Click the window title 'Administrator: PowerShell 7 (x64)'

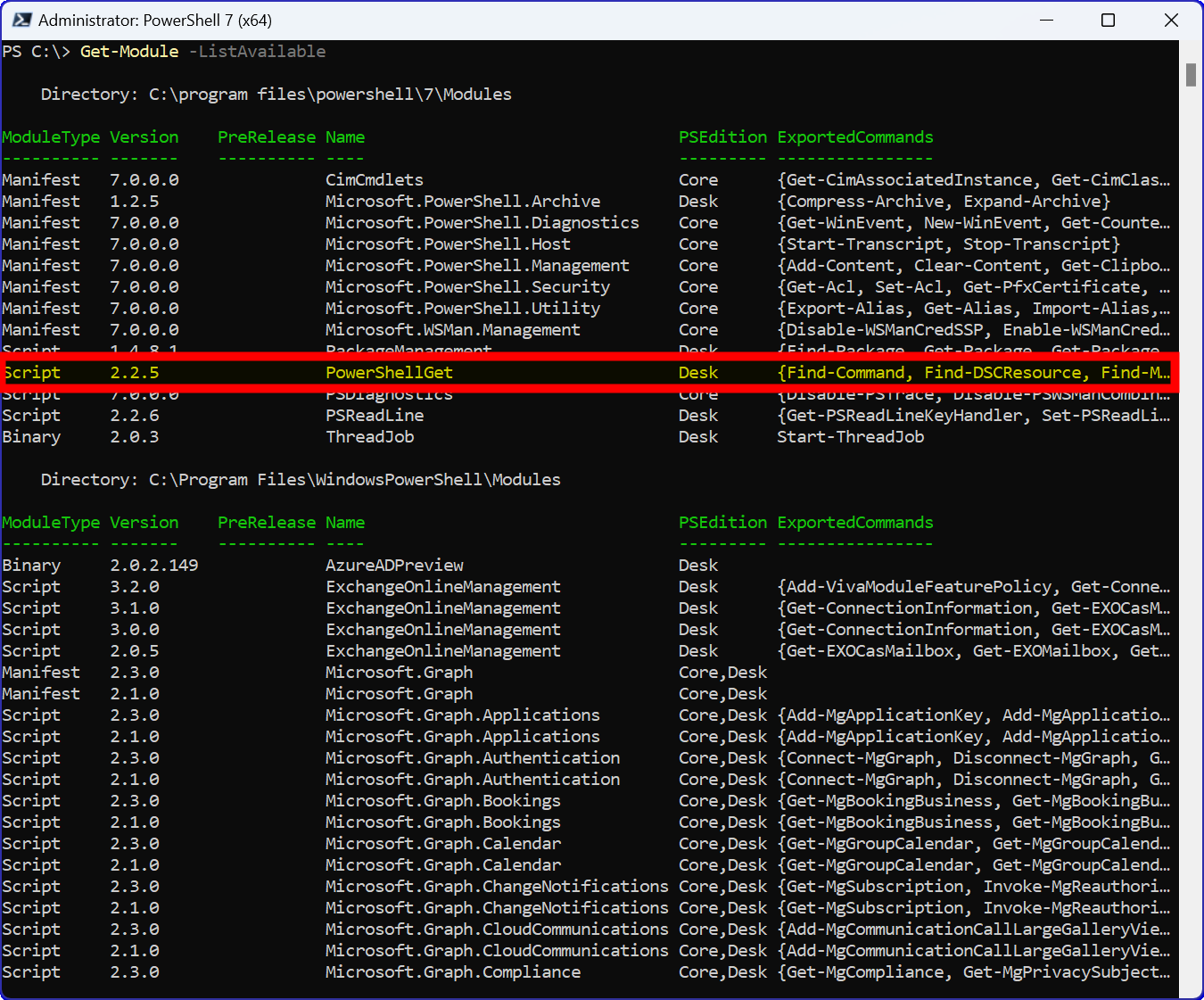click(x=155, y=20)
